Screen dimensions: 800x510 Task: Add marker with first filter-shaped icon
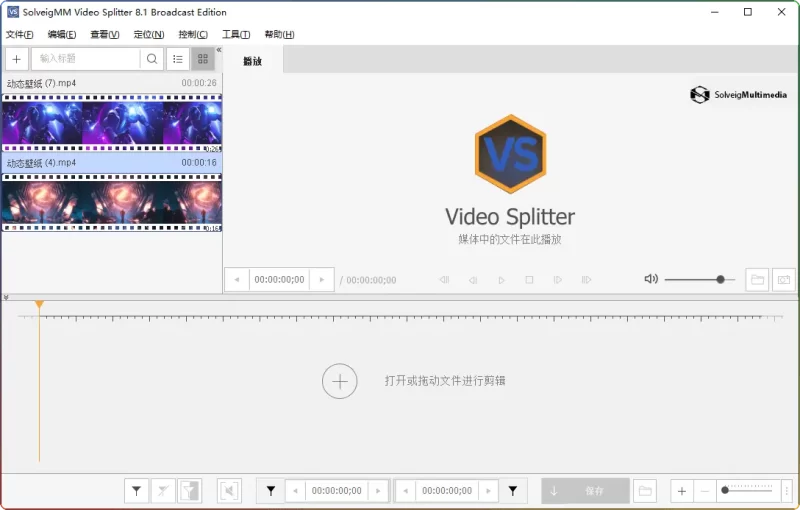[136, 491]
